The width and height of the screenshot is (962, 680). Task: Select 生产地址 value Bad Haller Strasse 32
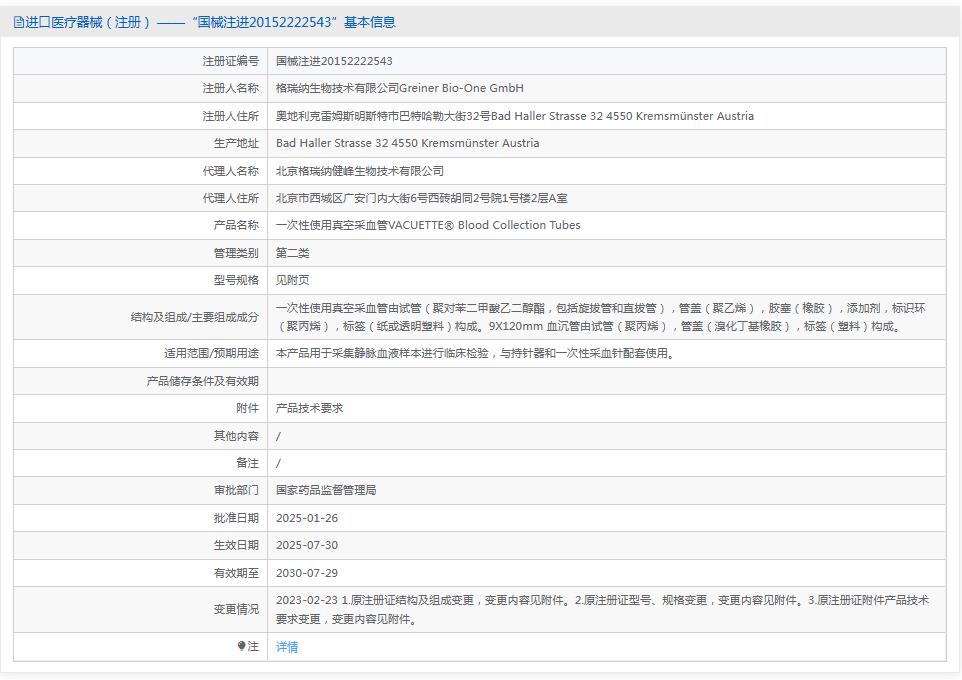click(x=407, y=143)
